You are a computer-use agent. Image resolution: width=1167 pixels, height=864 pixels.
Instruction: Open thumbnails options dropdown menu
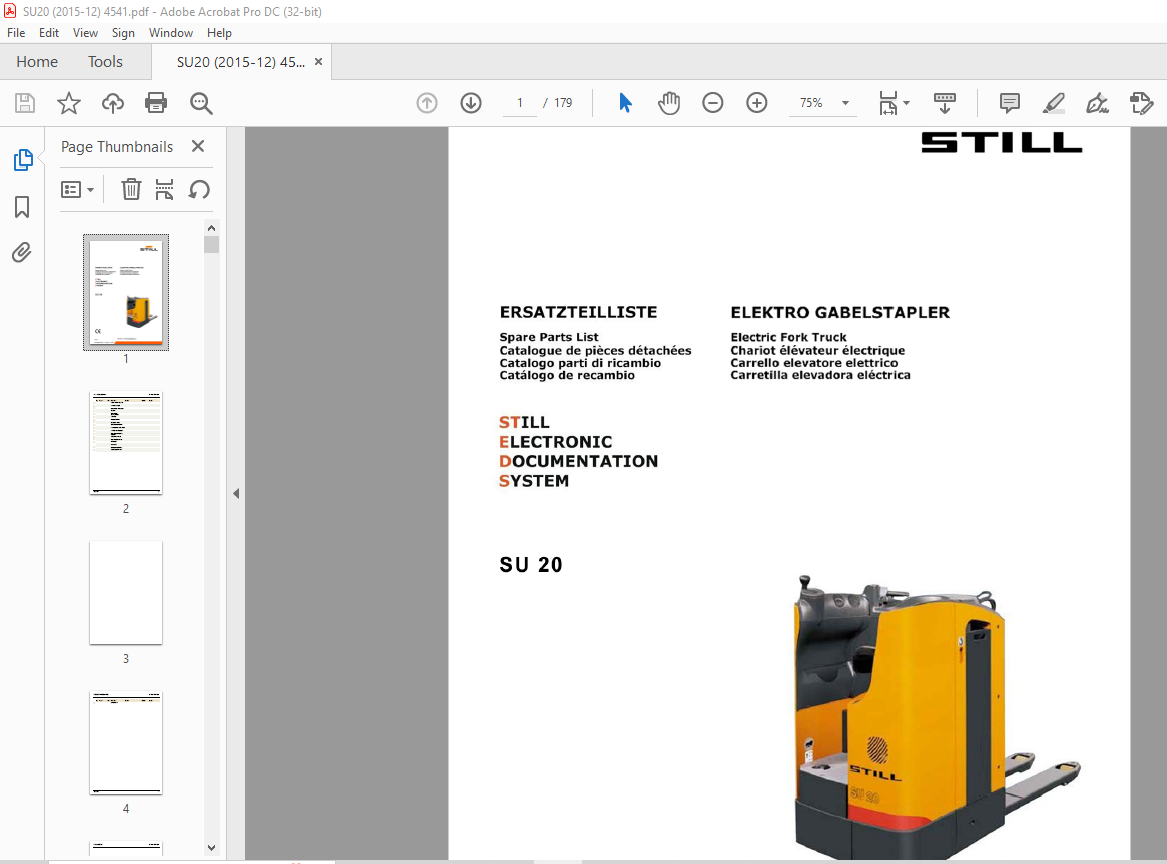77,190
